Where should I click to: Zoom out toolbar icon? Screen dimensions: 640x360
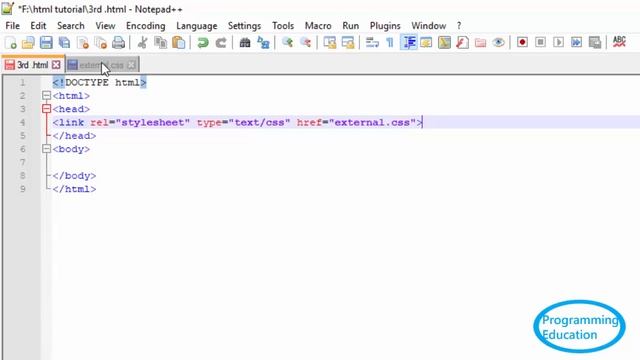coord(305,42)
